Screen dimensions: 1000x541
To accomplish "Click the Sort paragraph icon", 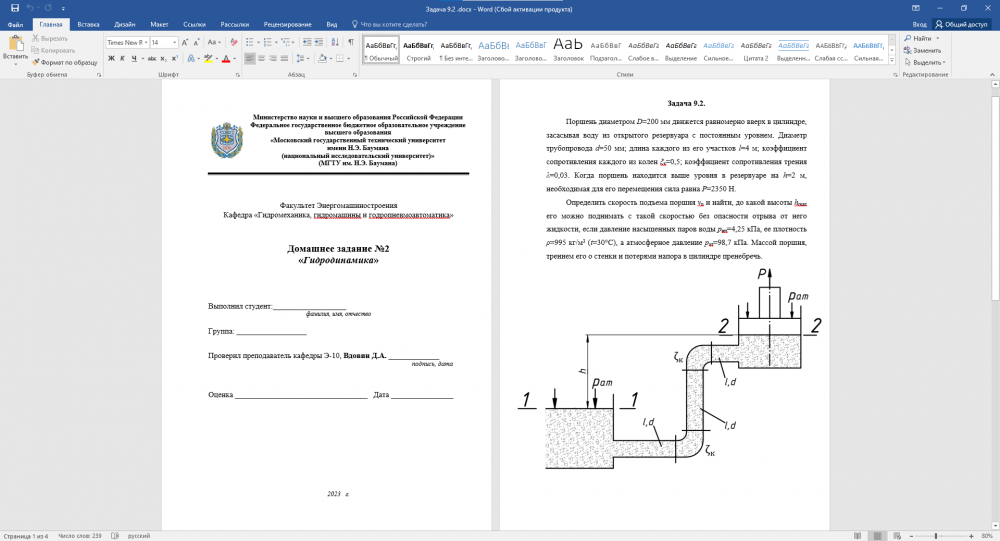I will click(x=335, y=43).
